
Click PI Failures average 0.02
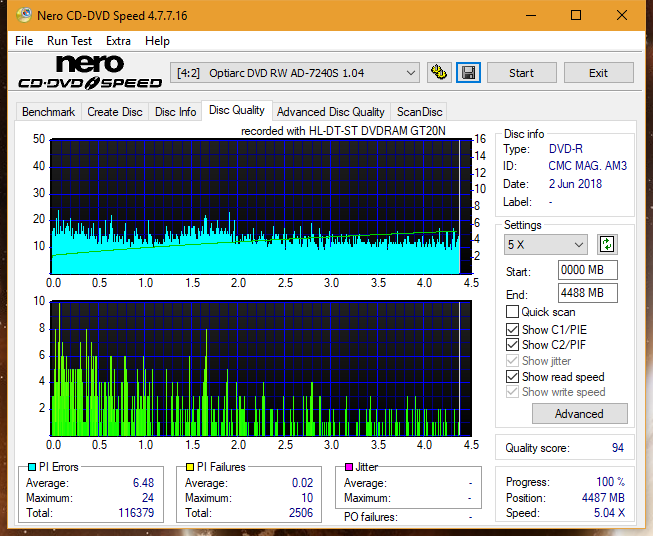click(302, 483)
